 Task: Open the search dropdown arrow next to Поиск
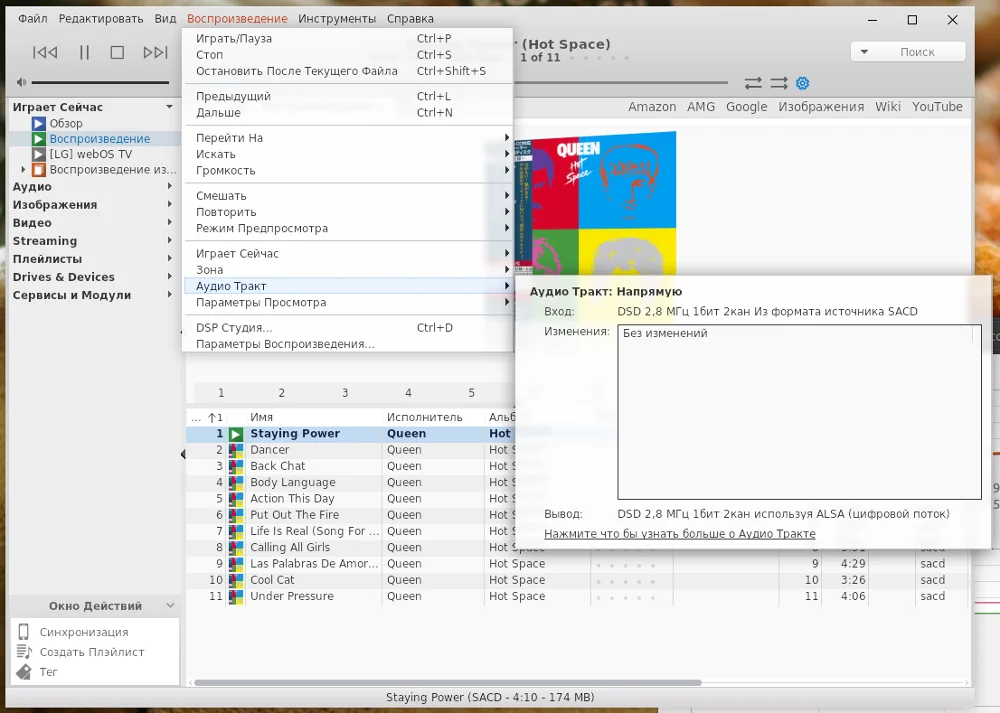(864, 52)
